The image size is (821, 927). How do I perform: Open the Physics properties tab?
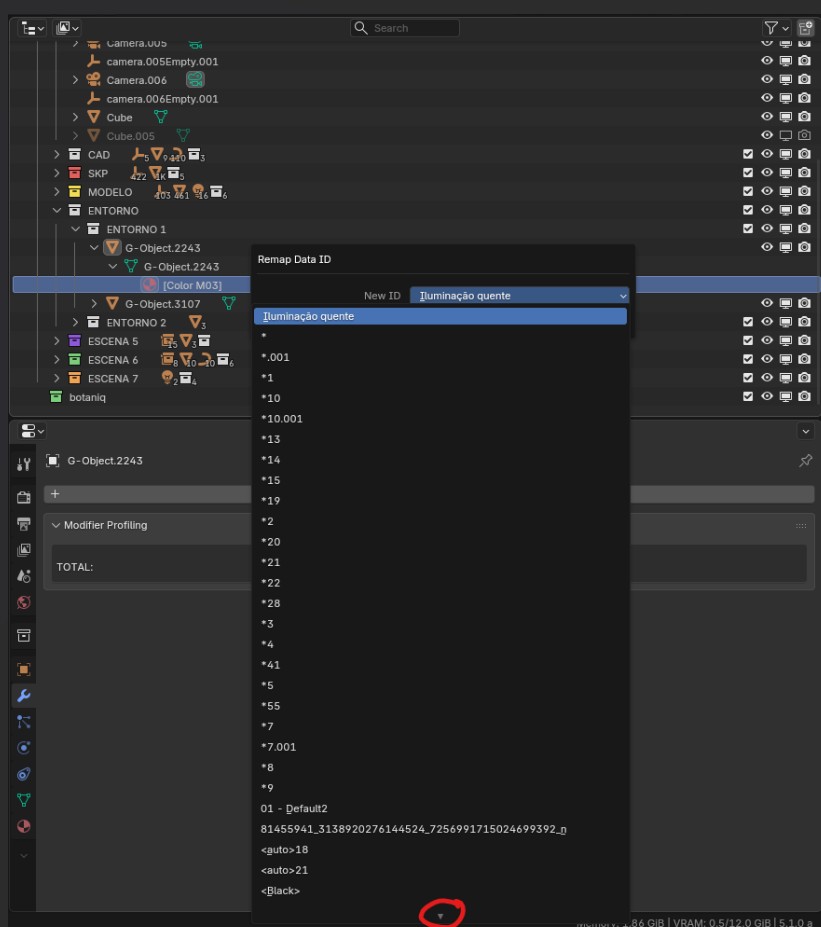24,748
